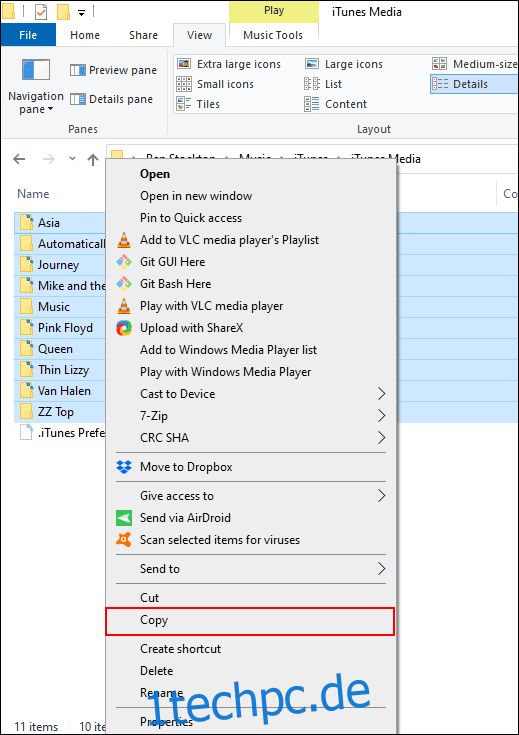Toggle the Preview pane
Viewport: 519px width, 735px height.
[113, 70]
